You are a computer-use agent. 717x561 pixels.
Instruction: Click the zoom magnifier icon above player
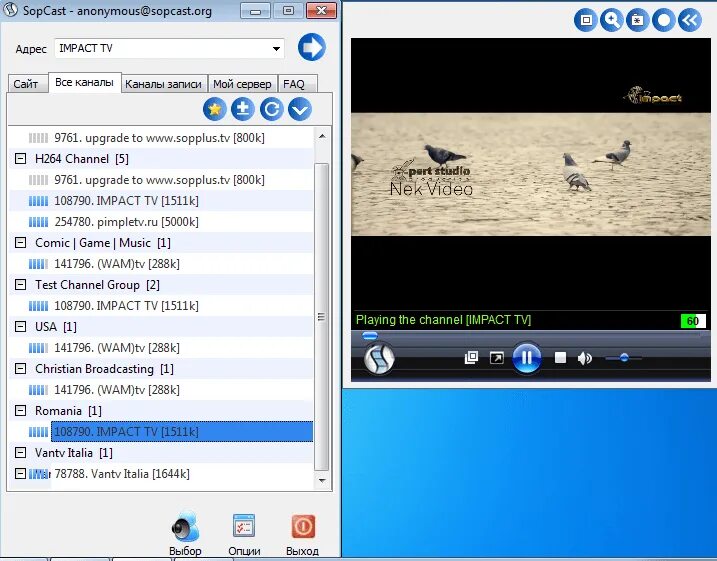tap(612, 20)
